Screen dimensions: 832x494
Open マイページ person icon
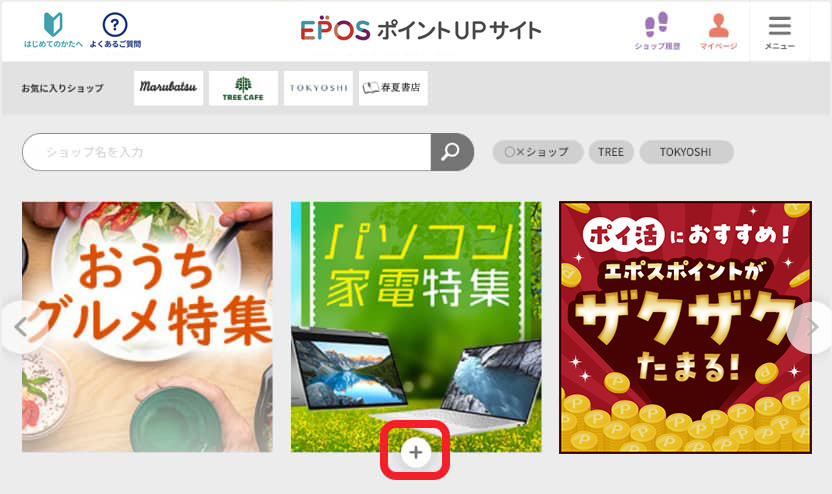click(x=718, y=31)
